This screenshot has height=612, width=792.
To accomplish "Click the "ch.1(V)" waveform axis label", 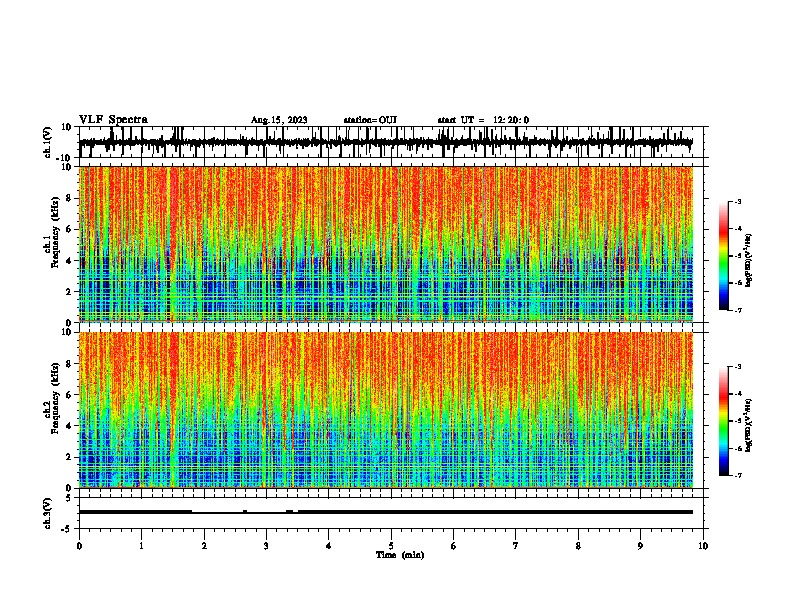I will tap(48, 142).
